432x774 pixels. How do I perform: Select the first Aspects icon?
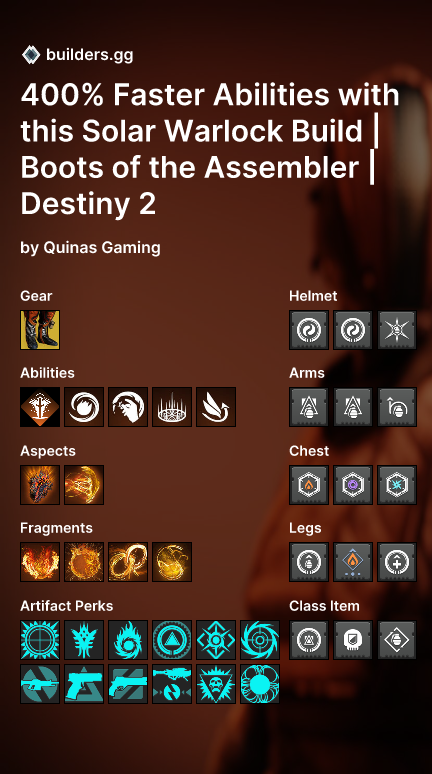click(40, 485)
